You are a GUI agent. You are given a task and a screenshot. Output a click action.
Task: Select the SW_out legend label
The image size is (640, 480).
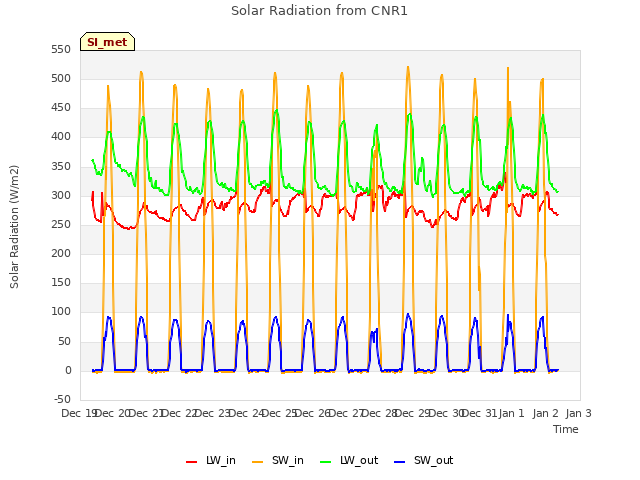coord(433,460)
